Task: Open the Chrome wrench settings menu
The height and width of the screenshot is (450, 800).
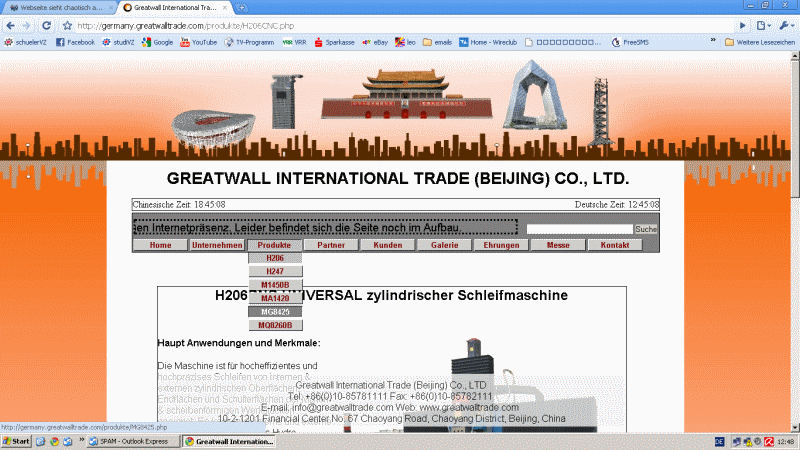Action: click(x=787, y=25)
